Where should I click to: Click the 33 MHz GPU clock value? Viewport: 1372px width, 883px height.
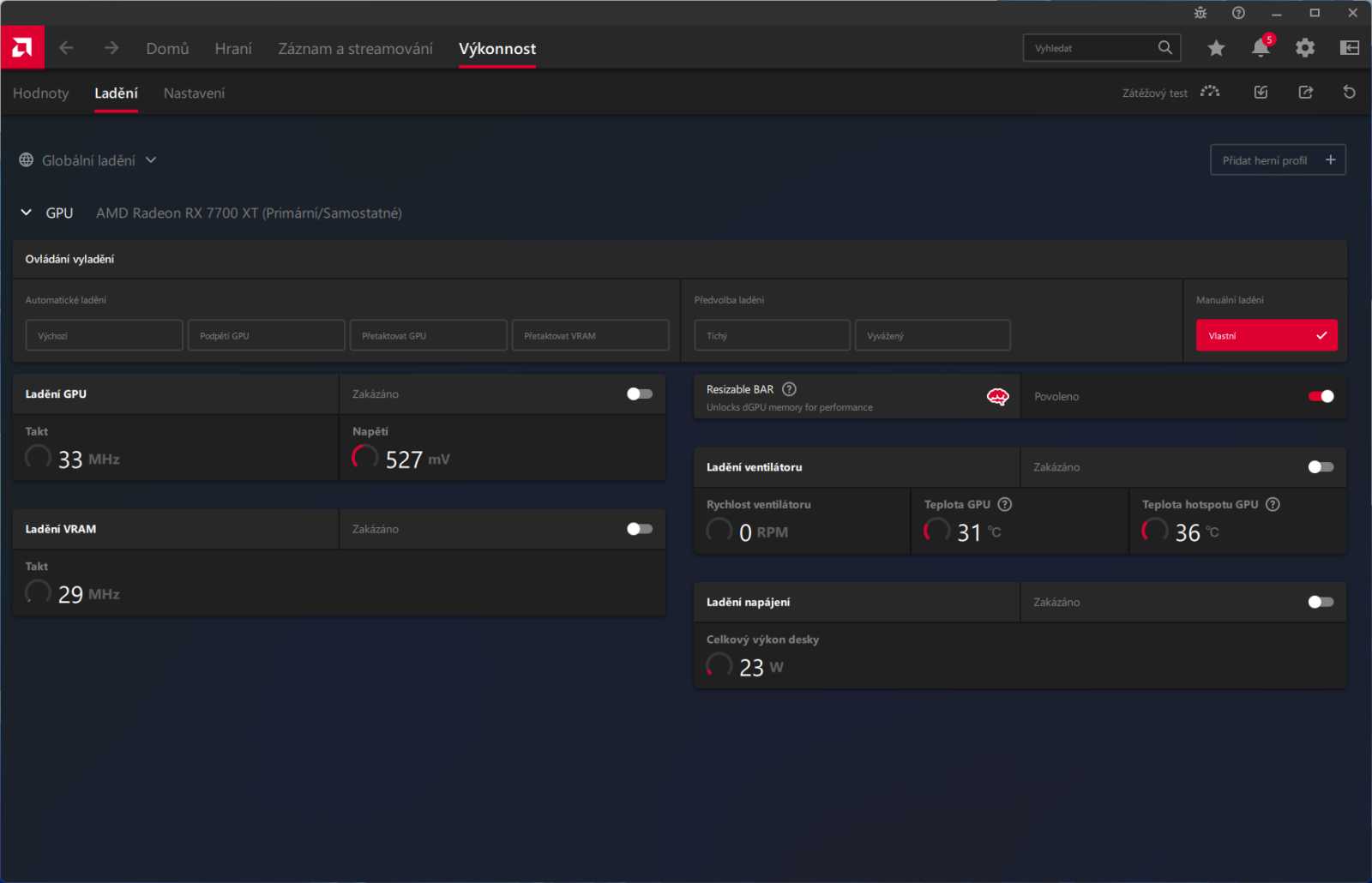[x=88, y=460]
